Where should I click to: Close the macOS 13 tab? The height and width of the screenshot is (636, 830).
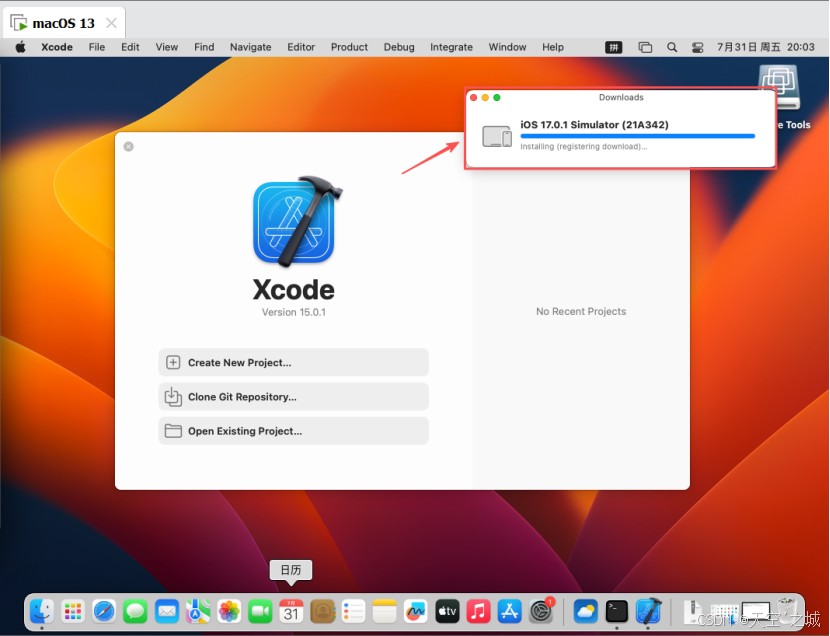point(111,23)
